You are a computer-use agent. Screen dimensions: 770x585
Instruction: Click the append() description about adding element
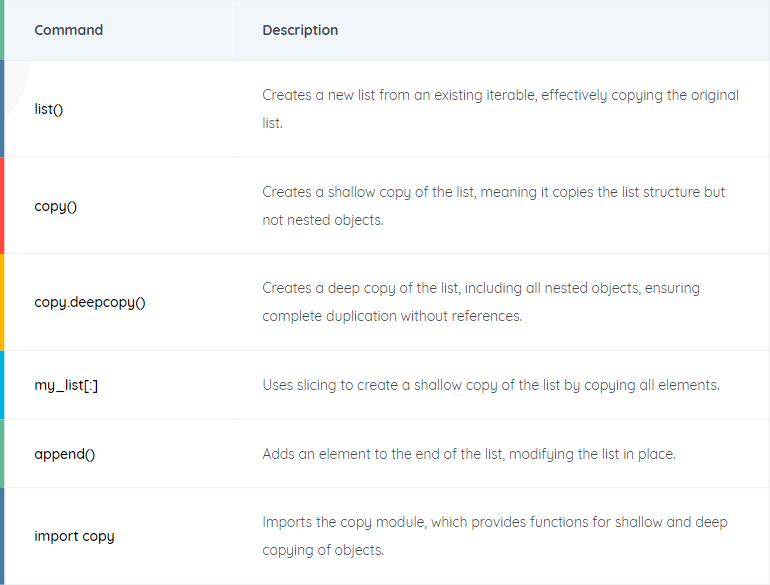coord(469,454)
